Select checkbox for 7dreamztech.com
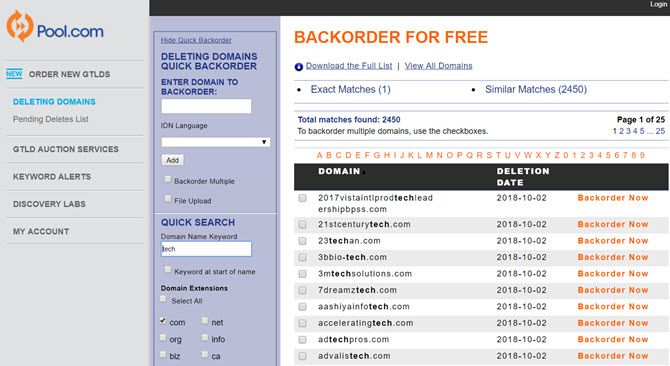Image resolution: width=670 pixels, height=366 pixels. (303, 290)
